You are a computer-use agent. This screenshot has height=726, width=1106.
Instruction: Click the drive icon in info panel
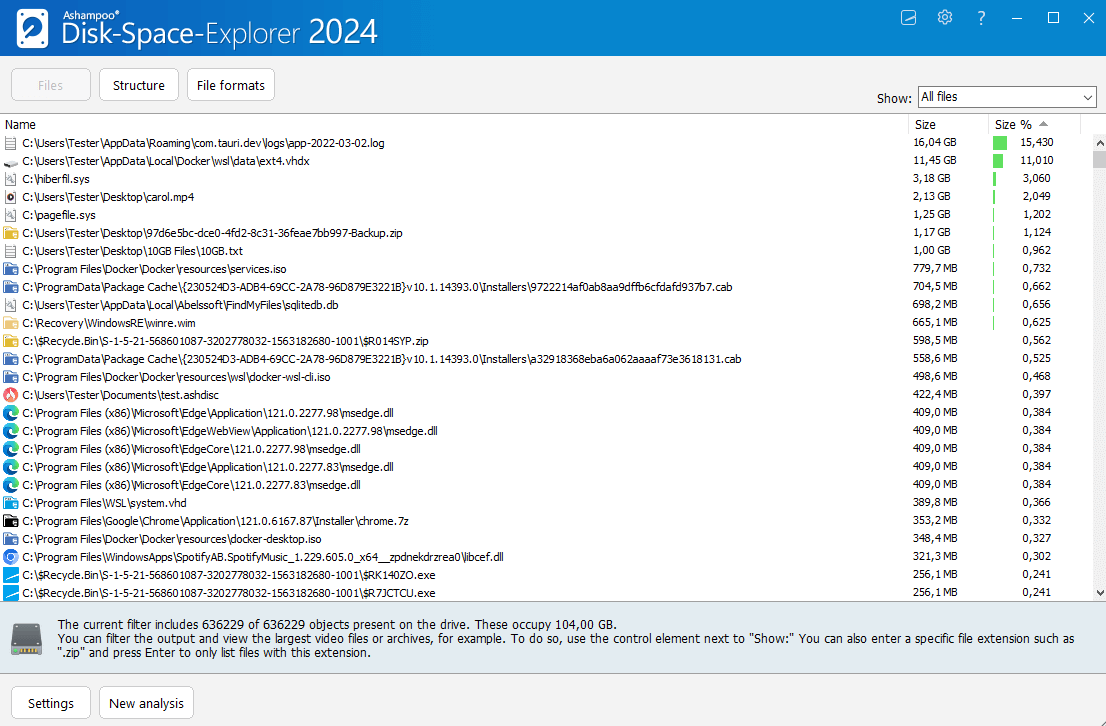tap(27, 638)
